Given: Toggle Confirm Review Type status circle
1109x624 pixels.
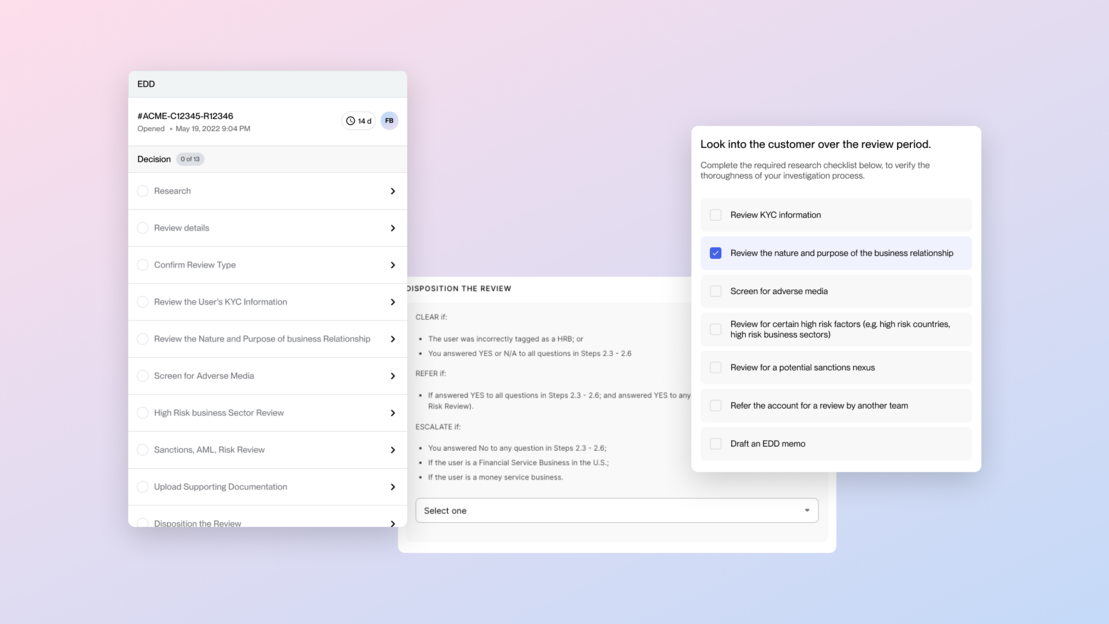Looking at the screenshot, I should pos(143,265).
